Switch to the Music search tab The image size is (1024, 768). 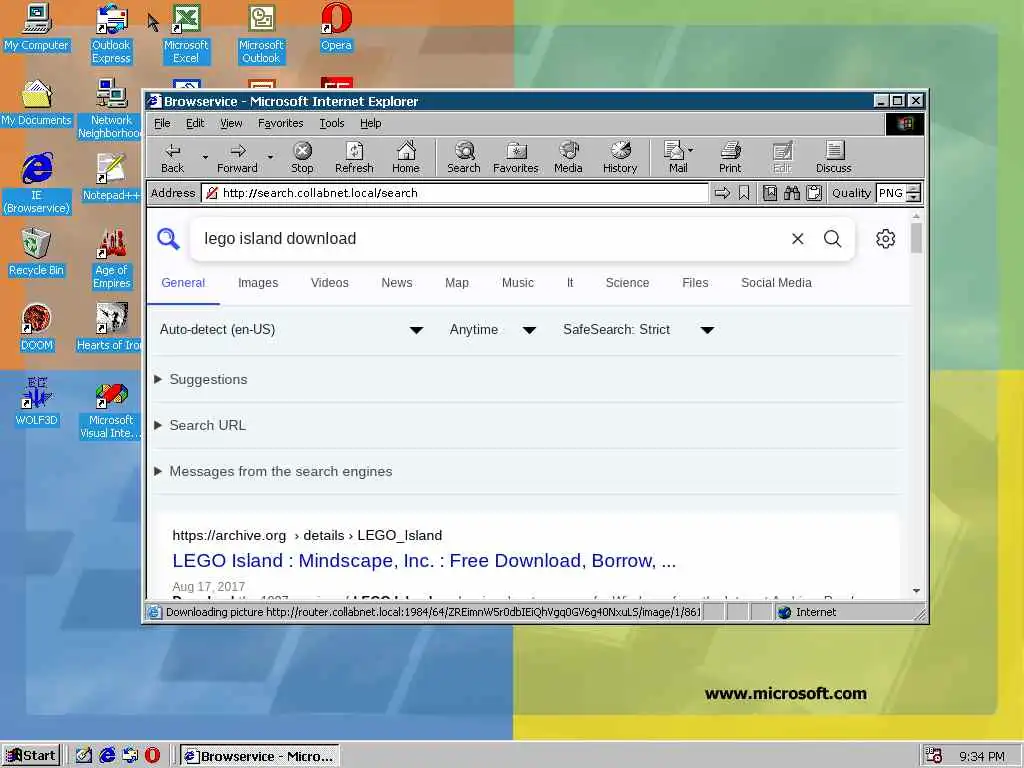coord(518,283)
